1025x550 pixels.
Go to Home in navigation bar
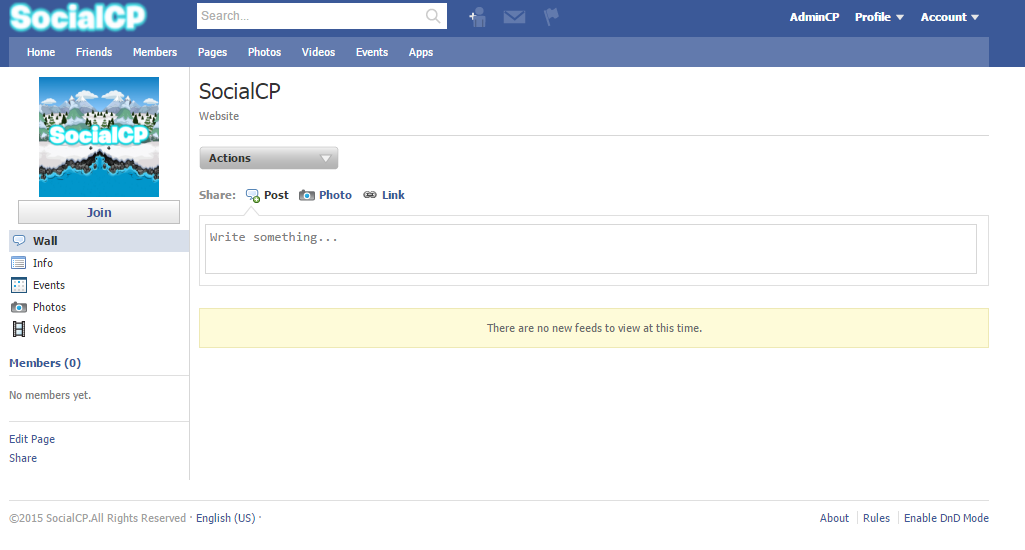[41, 52]
